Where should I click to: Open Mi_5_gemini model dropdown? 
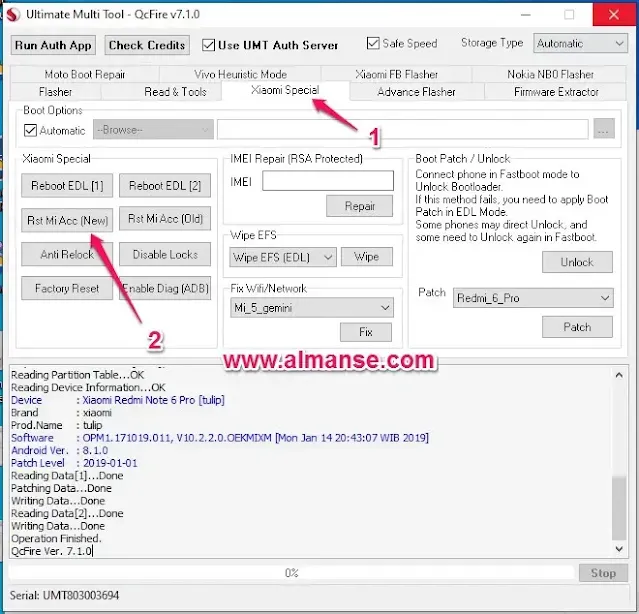[312, 307]
